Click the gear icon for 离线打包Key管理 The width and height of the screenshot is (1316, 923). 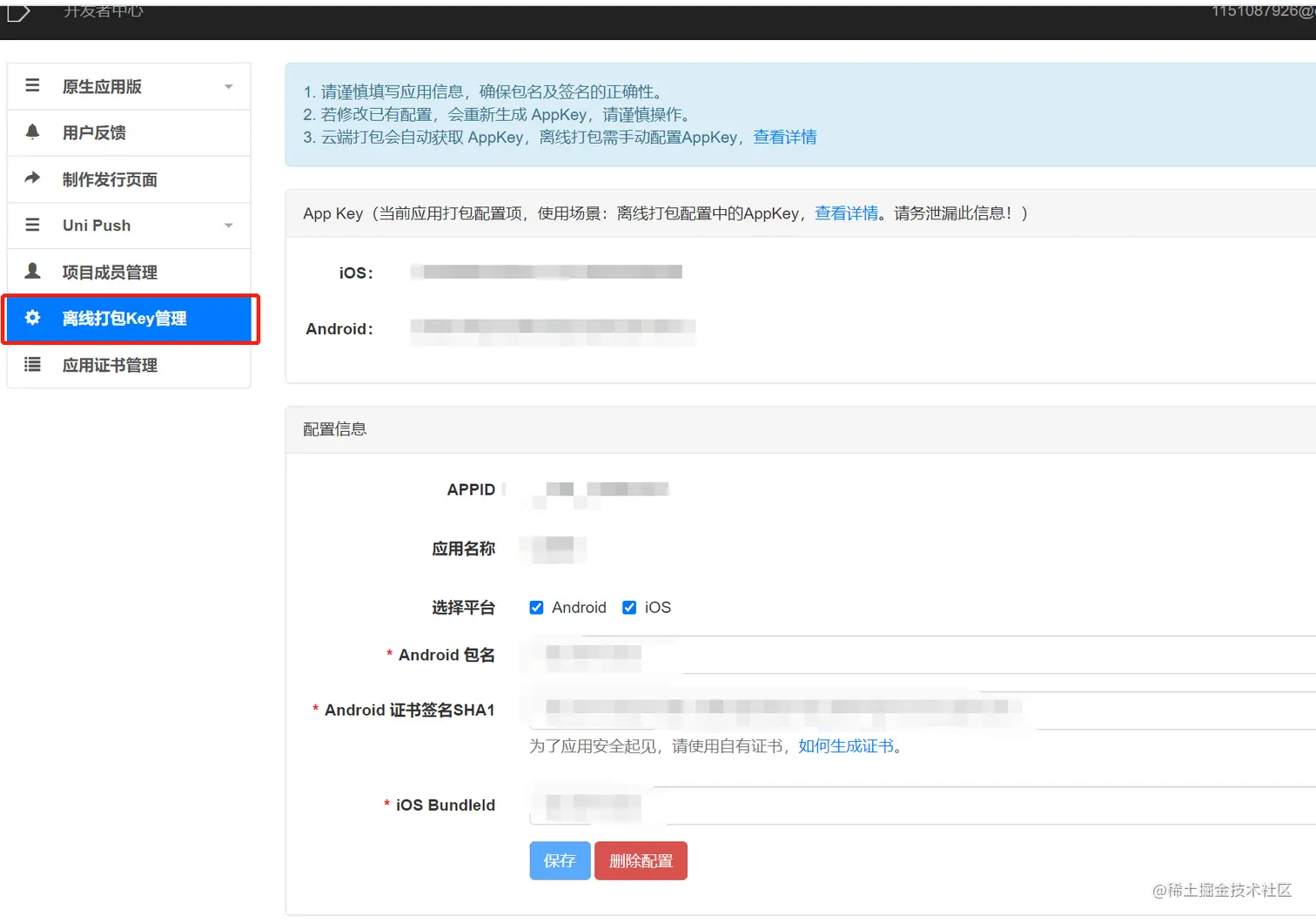(x=32, y=318)
